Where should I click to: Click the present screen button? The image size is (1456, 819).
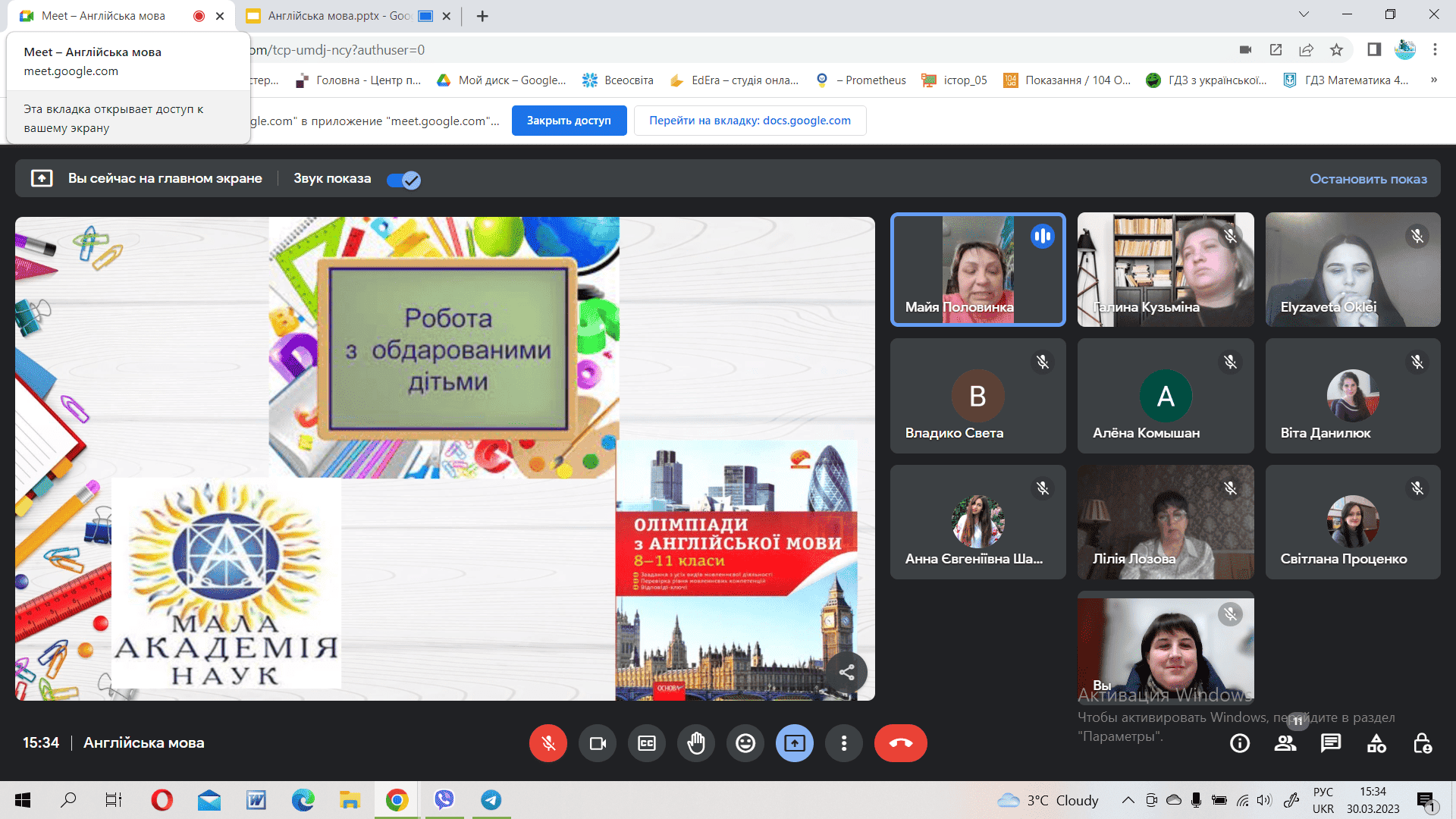(x=795, y=743)
